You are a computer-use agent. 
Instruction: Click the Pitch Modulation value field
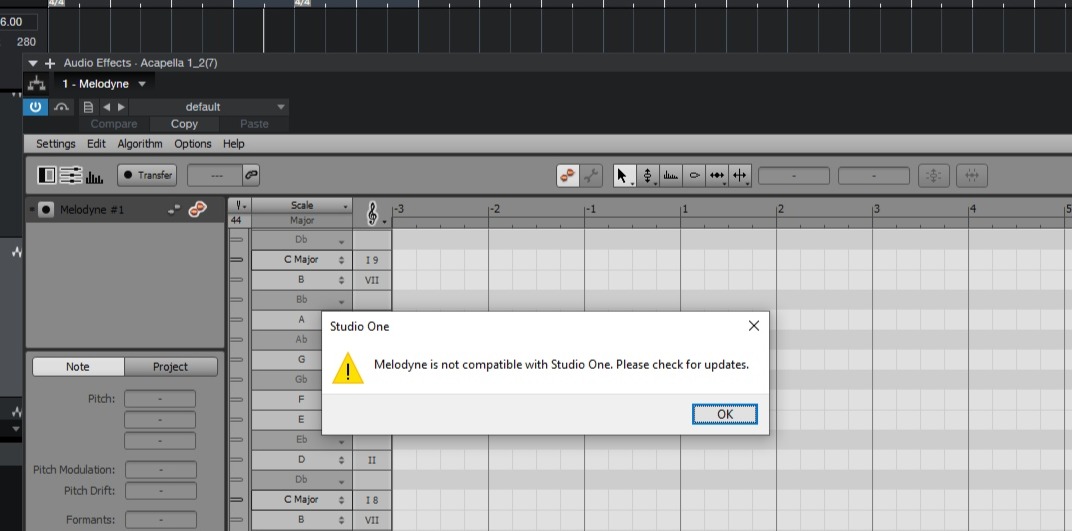[x=161, y=470]
